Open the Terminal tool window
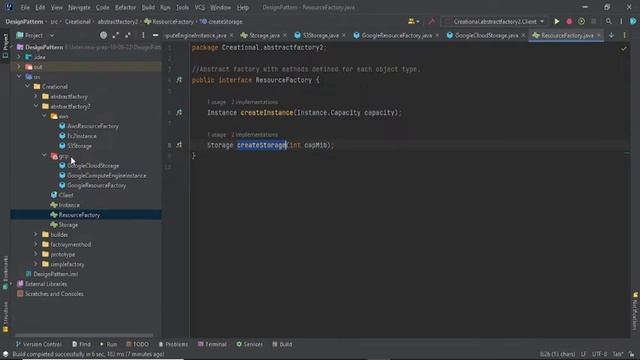 [x=212, y=344]
